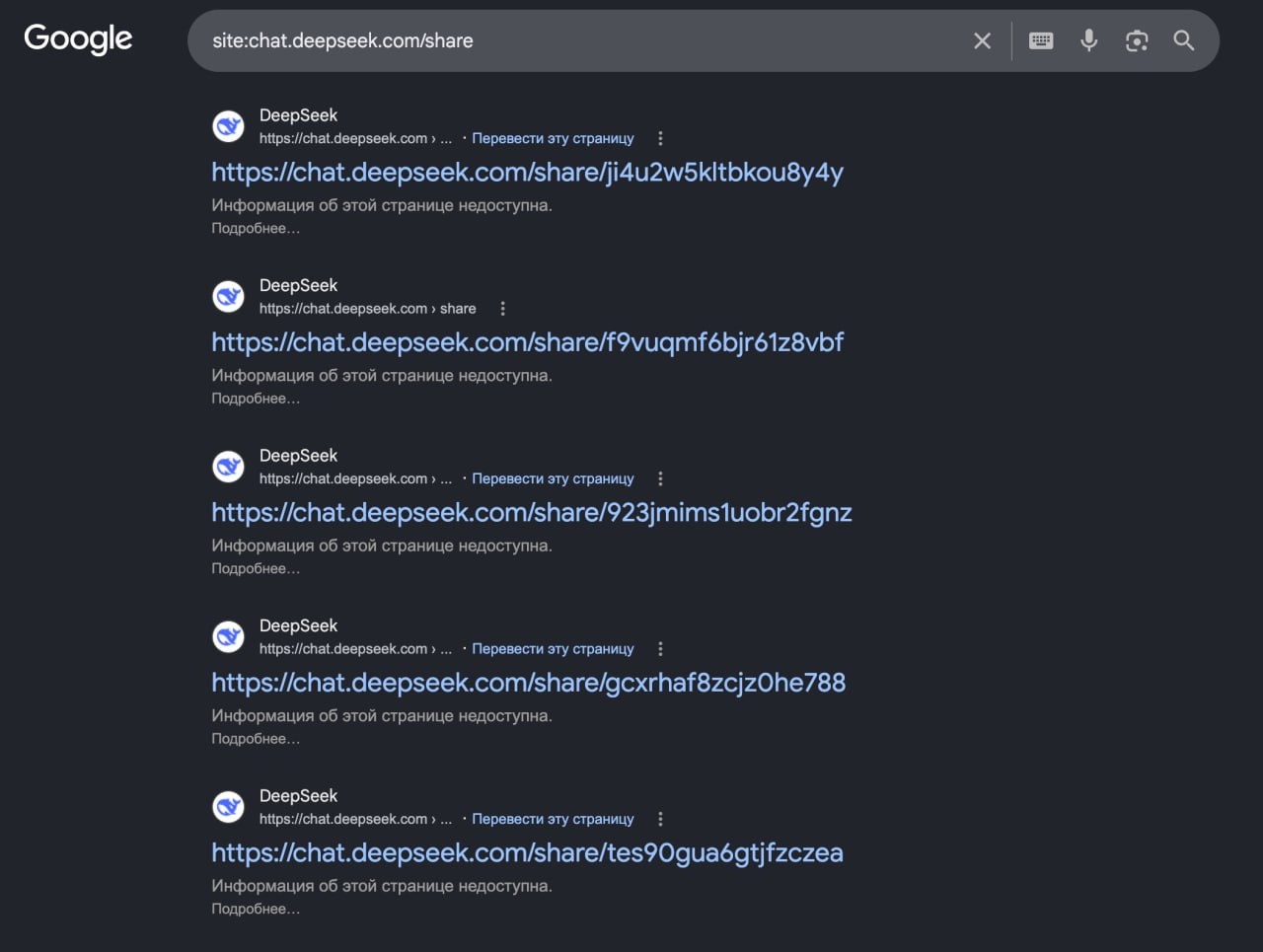Click DeepSeek site name above ji4u2w5kltbkou8y4y link
Screen dimensions: 1263x952
tap(298, 115)
